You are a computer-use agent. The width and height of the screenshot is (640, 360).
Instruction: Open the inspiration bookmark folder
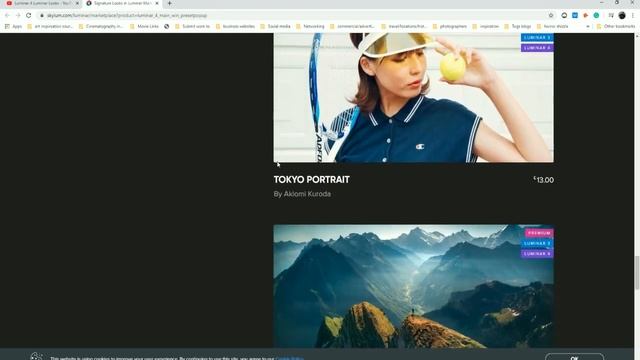486,26
